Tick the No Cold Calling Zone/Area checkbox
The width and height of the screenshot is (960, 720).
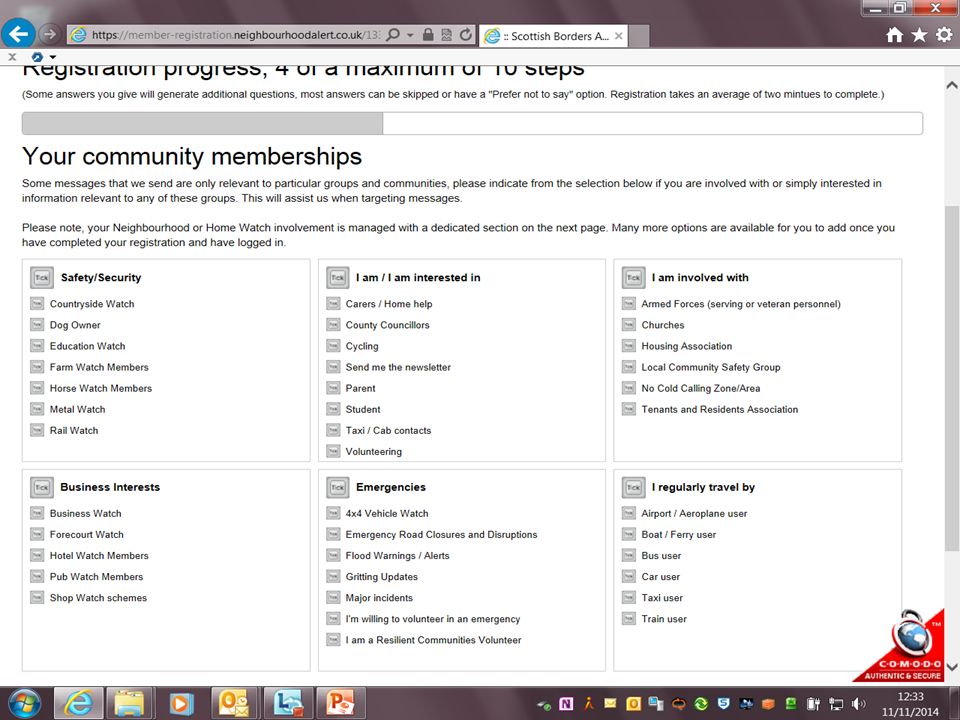pos(629,388)
